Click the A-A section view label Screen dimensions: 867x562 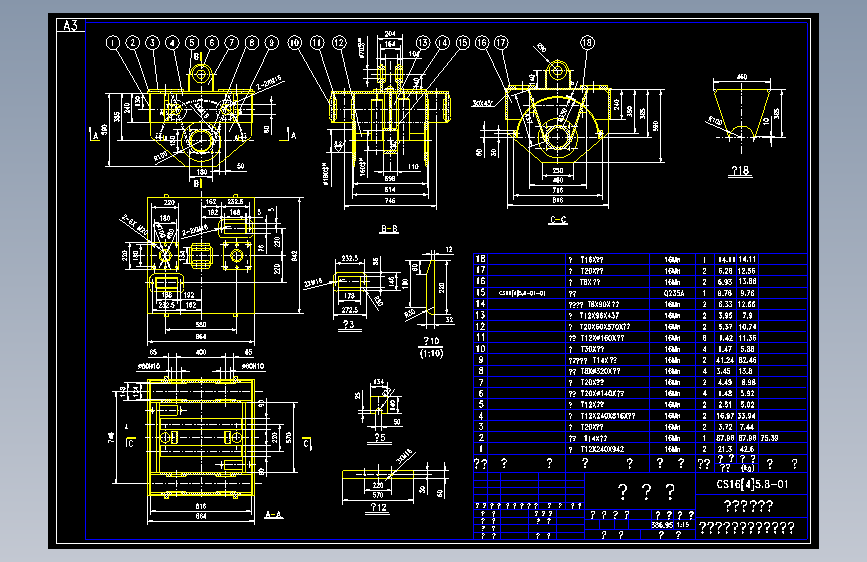[273, 514]
